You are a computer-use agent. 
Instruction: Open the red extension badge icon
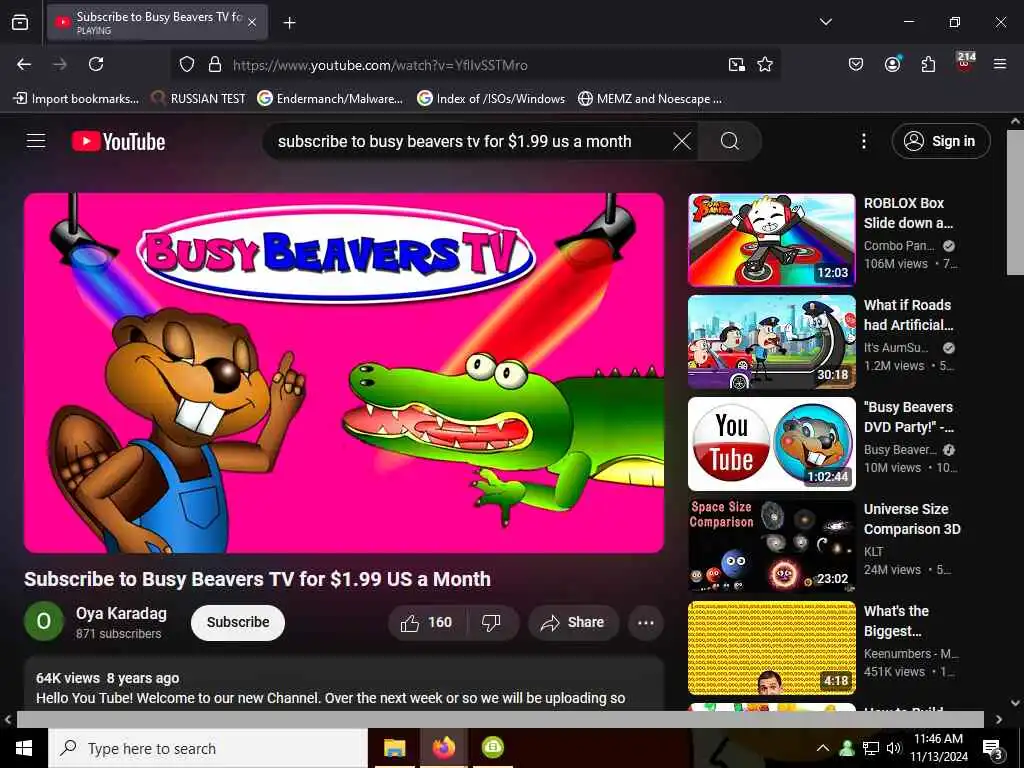tap(965, 62)
